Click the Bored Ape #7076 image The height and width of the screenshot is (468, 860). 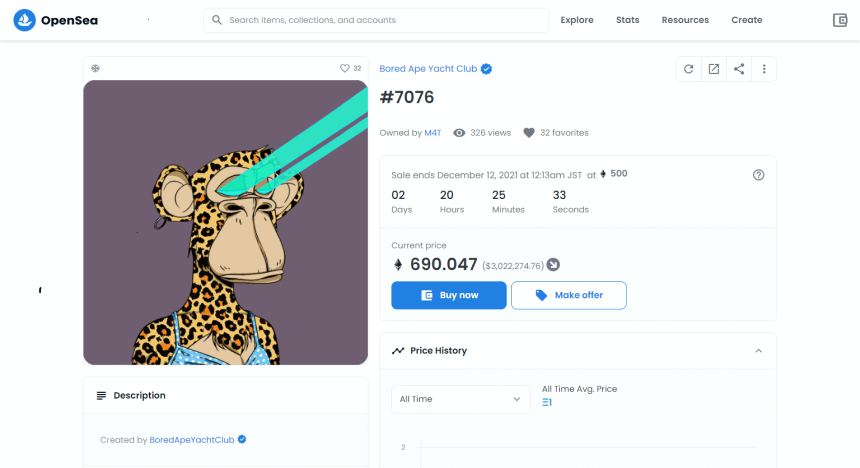click(x=225, y=222)
